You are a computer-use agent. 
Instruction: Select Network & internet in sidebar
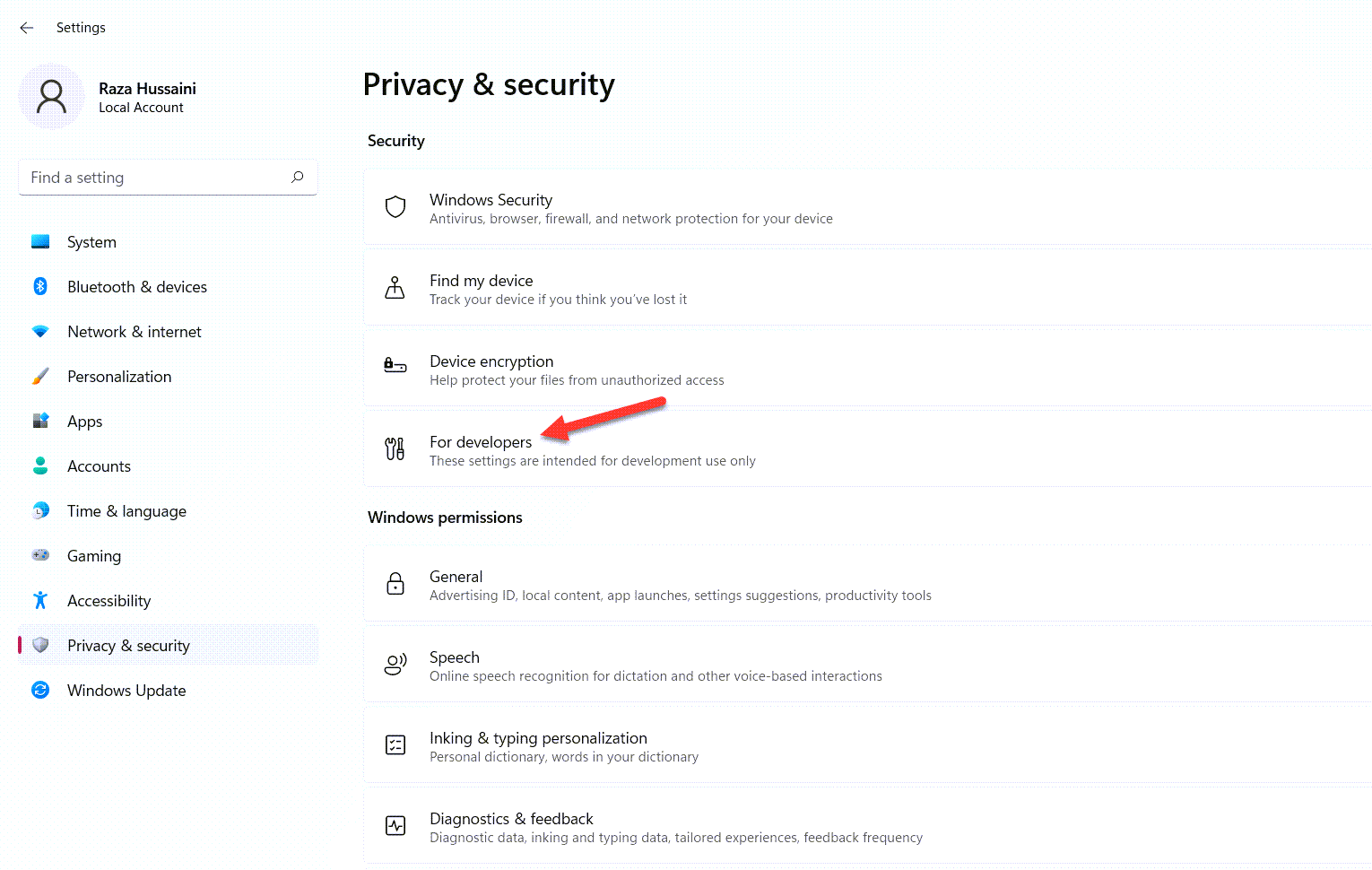[134, 332]
